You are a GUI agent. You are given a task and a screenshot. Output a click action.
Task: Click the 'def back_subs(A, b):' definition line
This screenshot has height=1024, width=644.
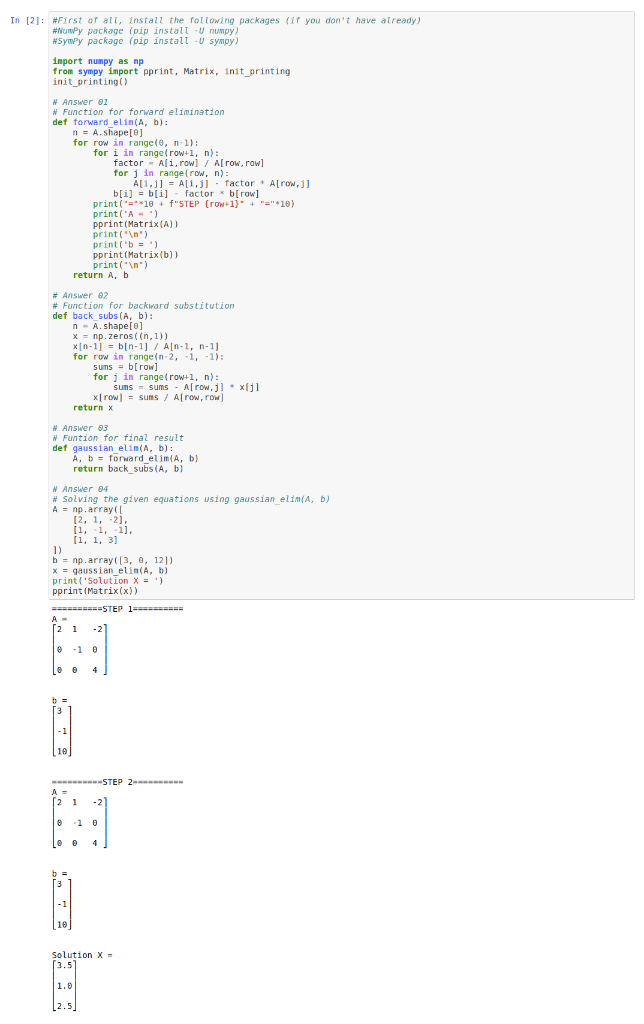[103, 316]
